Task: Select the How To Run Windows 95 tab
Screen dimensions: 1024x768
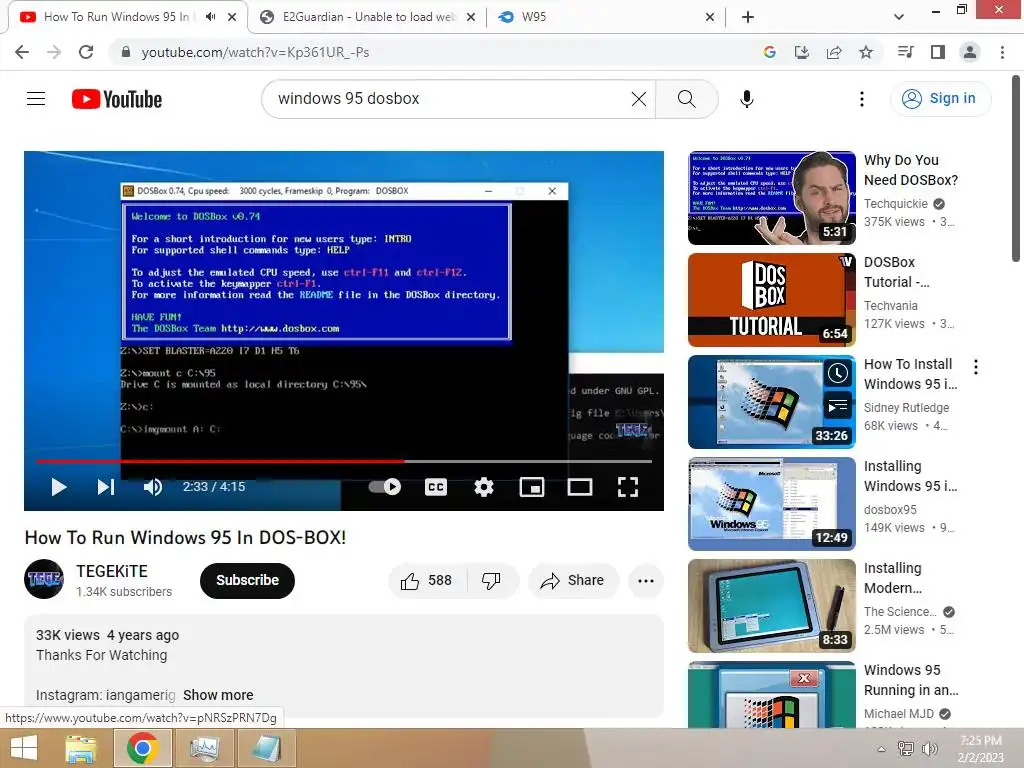Action: point(116,17)
